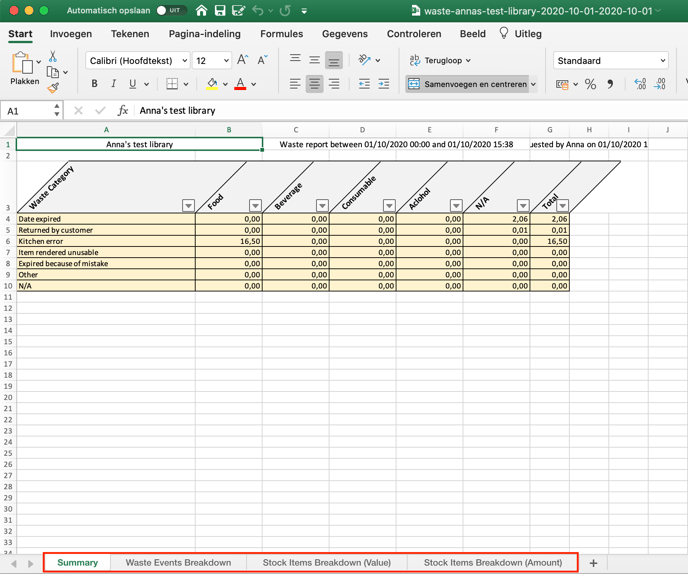Open the Samenvoegen en centreren dropdown arrow

click(x=534, y=84)
